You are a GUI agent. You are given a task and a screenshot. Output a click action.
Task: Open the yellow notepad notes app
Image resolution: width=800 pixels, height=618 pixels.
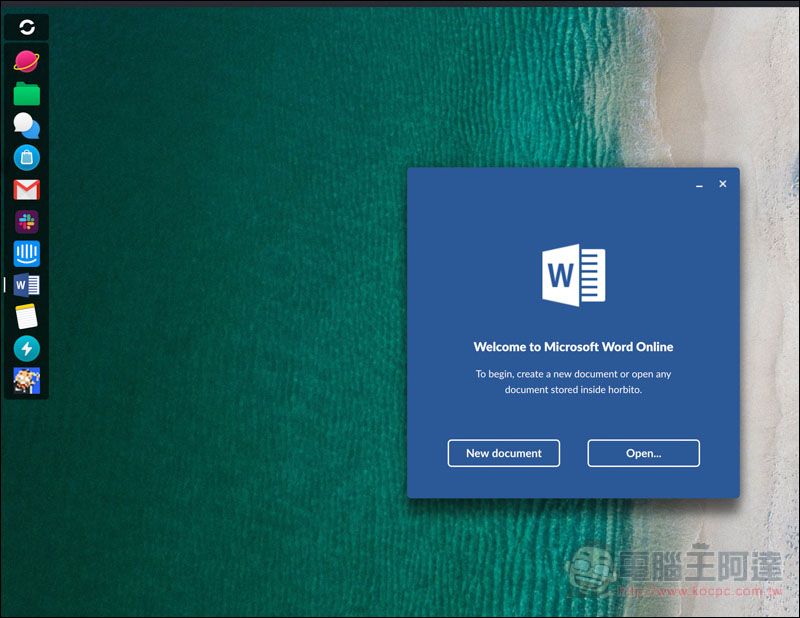(x=27, y=316)
